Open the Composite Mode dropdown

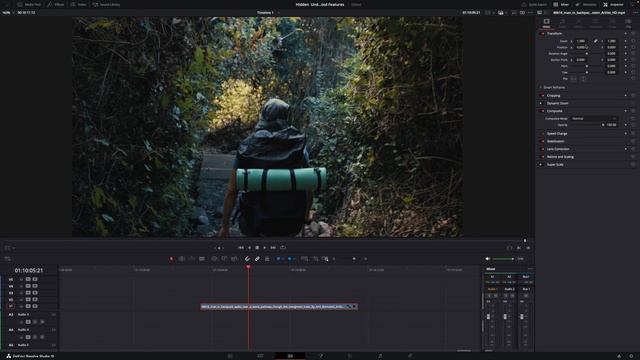(x=594, y=119)
